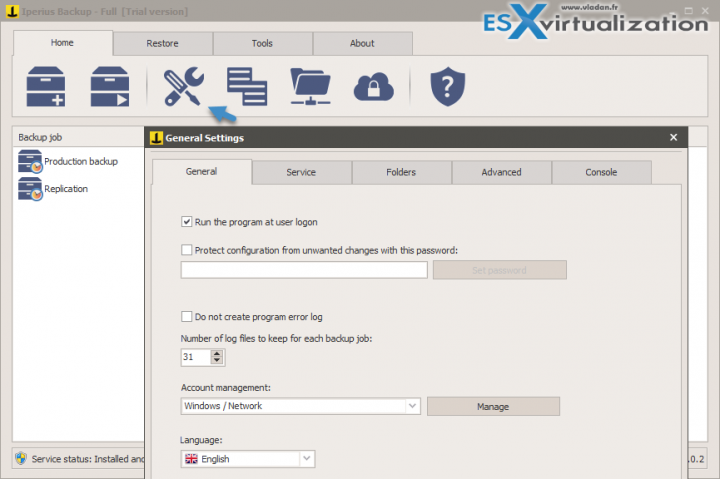The image size is (720, 479).
Task: Open the Advanced settings tab
Action: point(501,172)
